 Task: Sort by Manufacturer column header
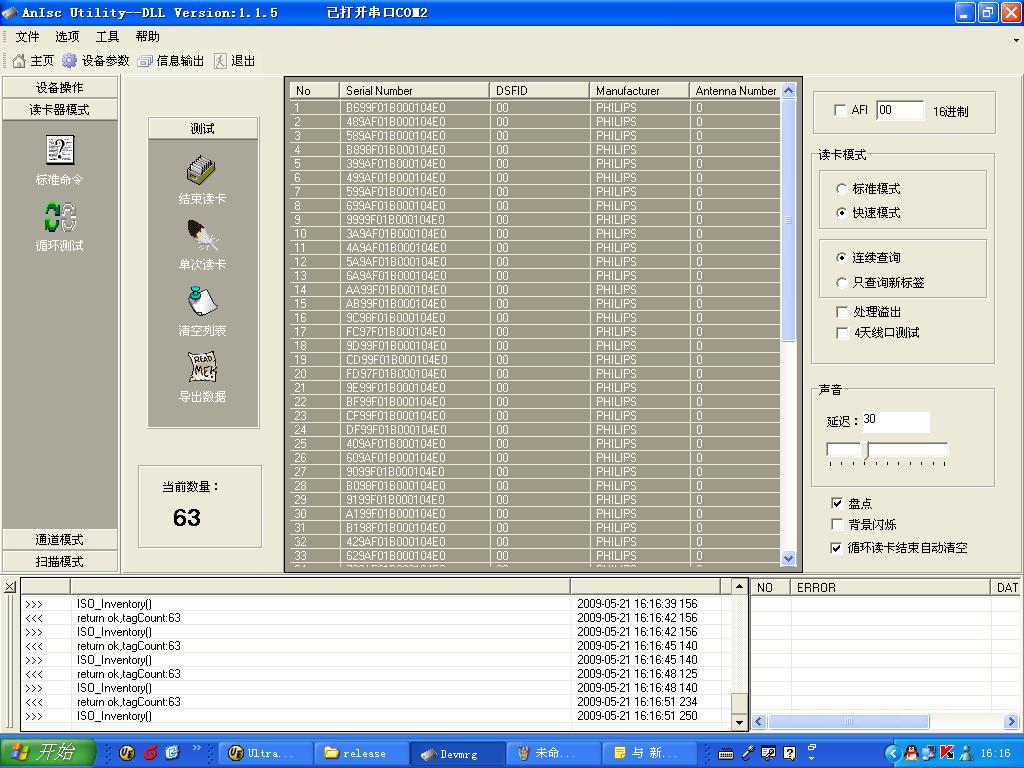tap(639, 91)
